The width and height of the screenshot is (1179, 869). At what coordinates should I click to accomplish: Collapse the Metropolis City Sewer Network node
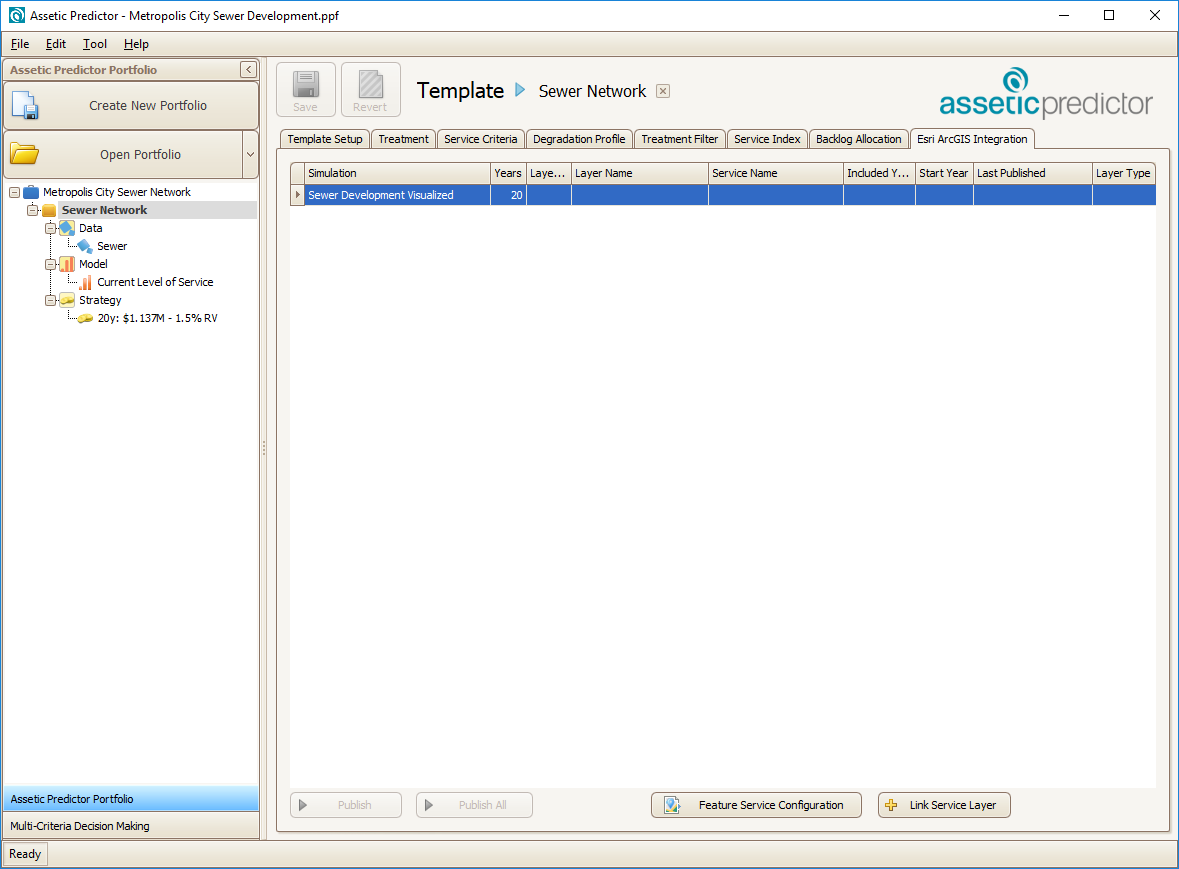pos(14,192)
